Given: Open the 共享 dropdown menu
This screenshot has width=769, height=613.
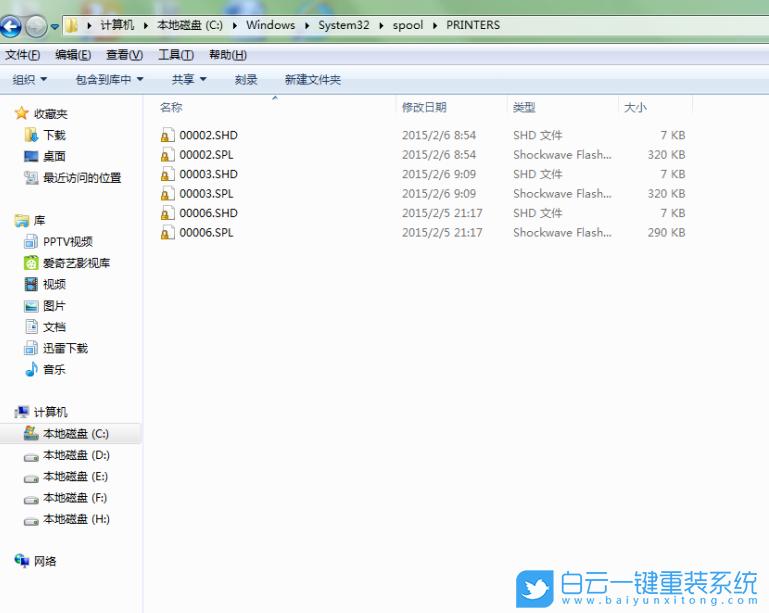Looking at the screenshot, I should click(x=189, y=79).
